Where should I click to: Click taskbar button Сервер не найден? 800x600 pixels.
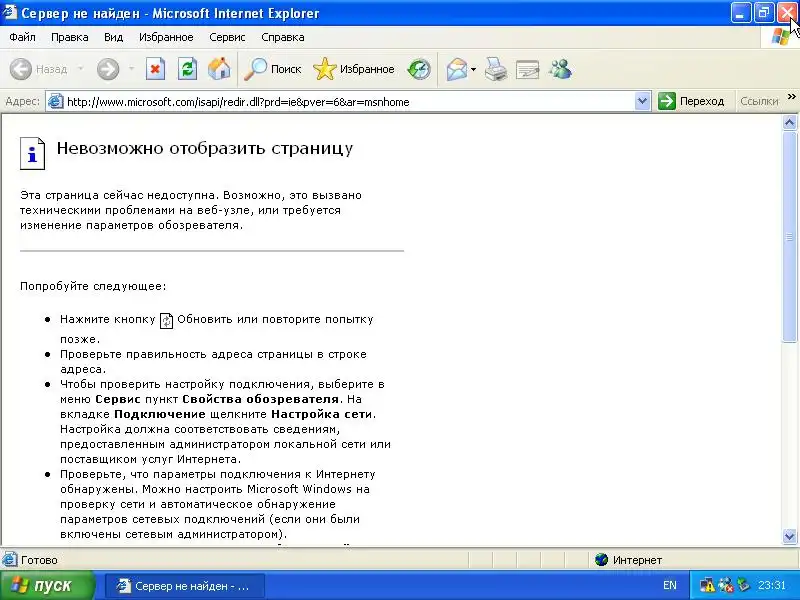(x=185, y=586)
